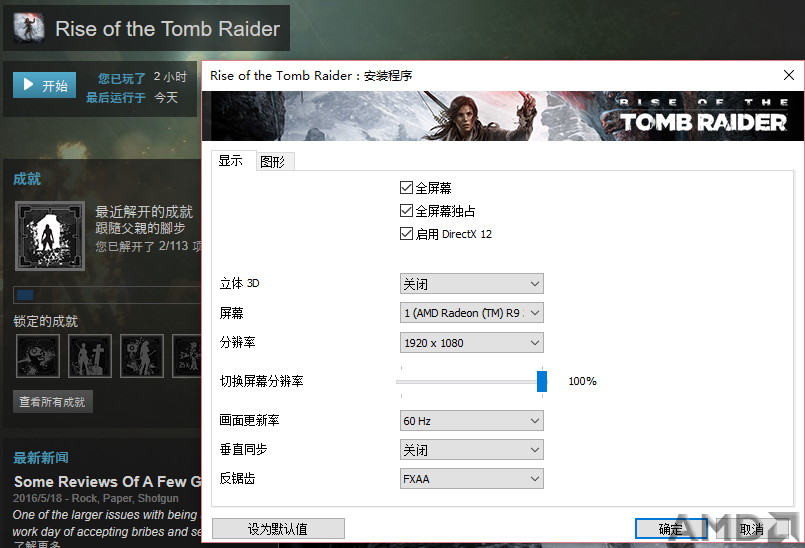The height and width of the screenshot is (548, 805).
Task: Click the 锁定的成就 heading
Action: click(45, 322)
